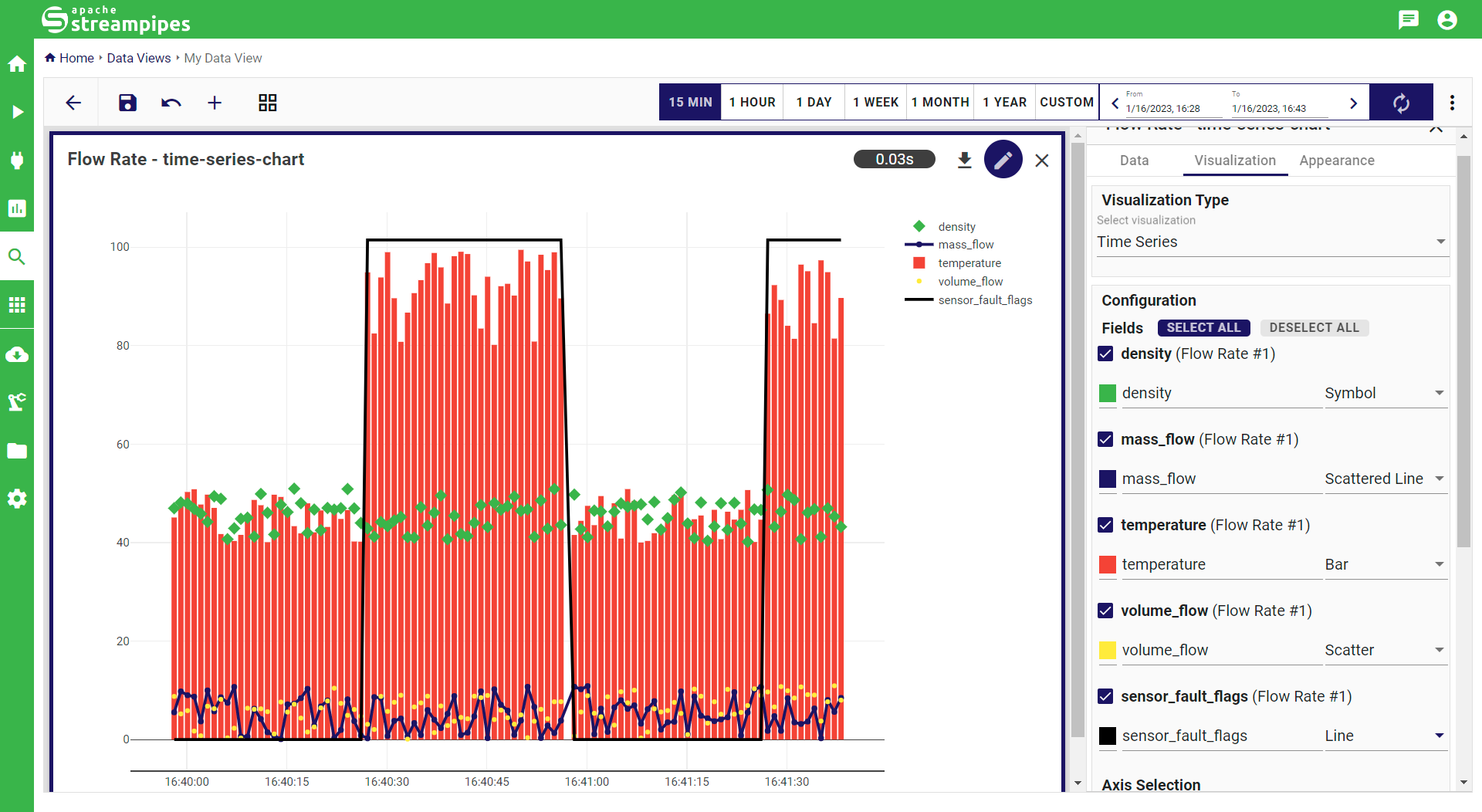Switch to the Data tab
This screenshot has width=1482, height=812.
(1134, 161)
